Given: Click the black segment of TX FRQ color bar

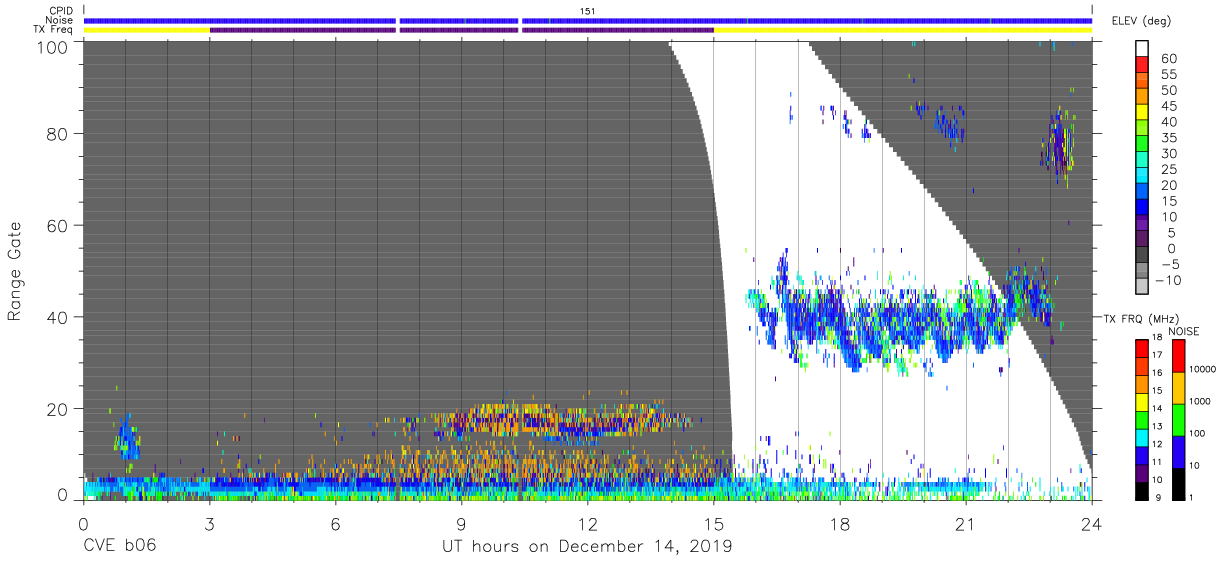Looking at the screenshot, I should (1142, 490).
